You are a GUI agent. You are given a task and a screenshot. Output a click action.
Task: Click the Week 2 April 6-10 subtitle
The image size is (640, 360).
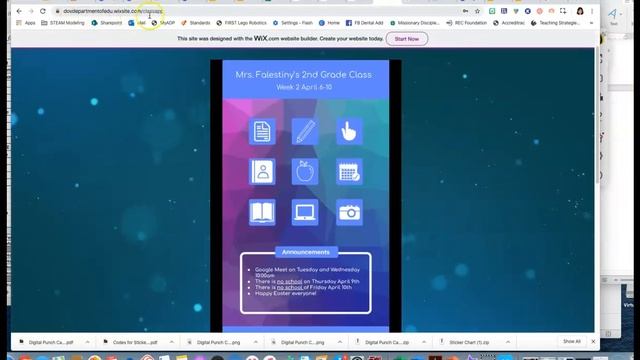[304, 87]
